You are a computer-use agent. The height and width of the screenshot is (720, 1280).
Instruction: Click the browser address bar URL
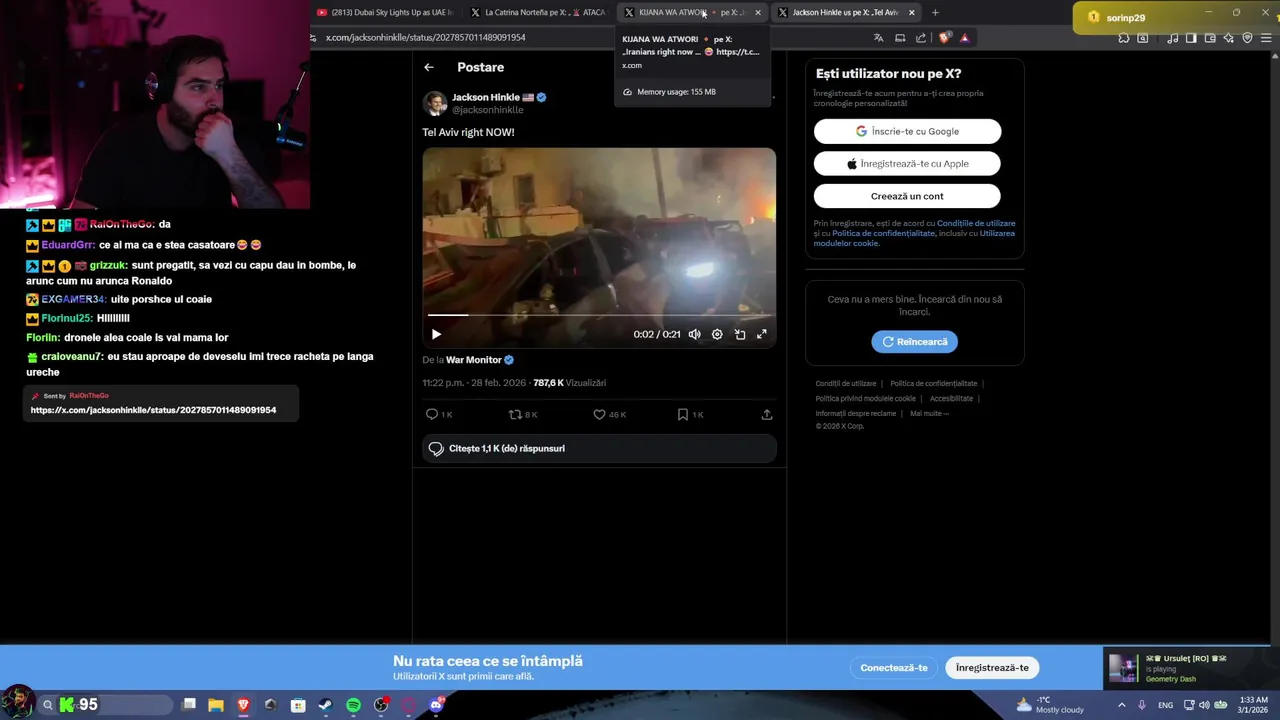pyautogui.click(x=425, y=38)
